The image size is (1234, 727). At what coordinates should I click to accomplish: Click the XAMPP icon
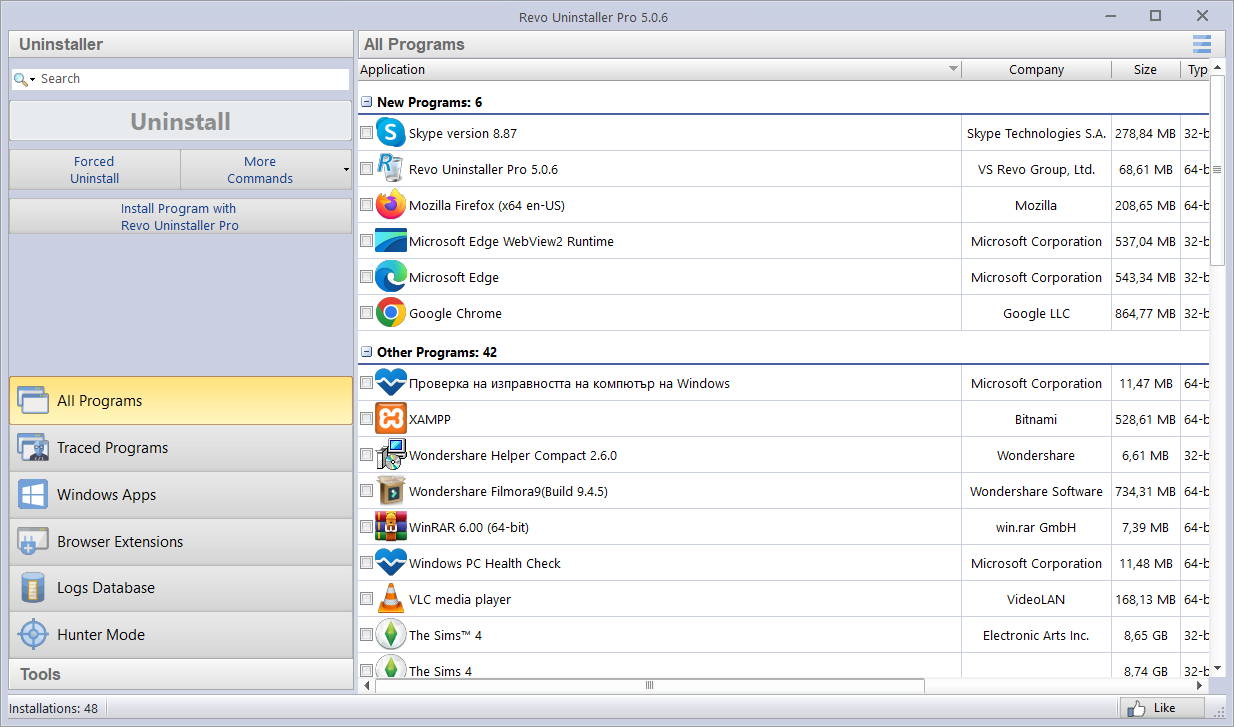pyautogui.click(x=390, y=419)
